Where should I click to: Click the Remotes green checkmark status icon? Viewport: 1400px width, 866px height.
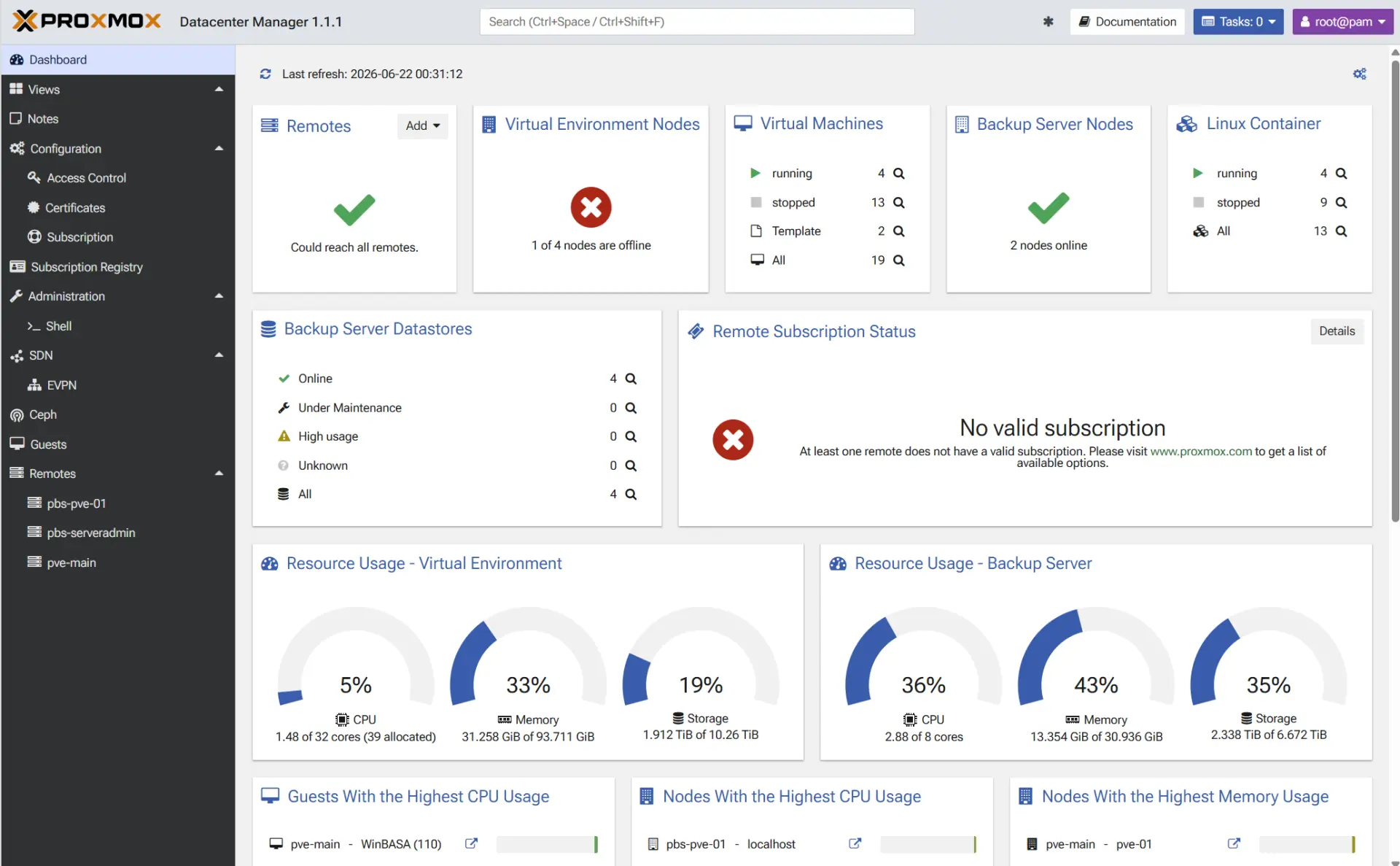tap(354, 210)
